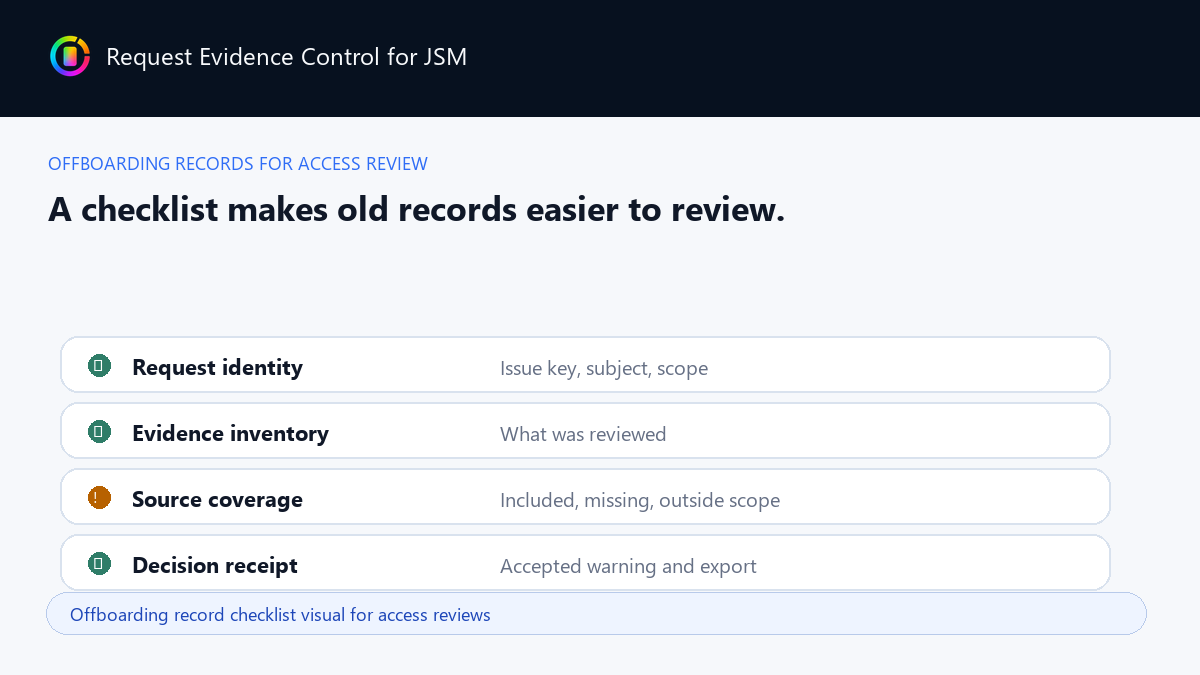Open the Evidence inventory checklist row

(x=585, y=431)
